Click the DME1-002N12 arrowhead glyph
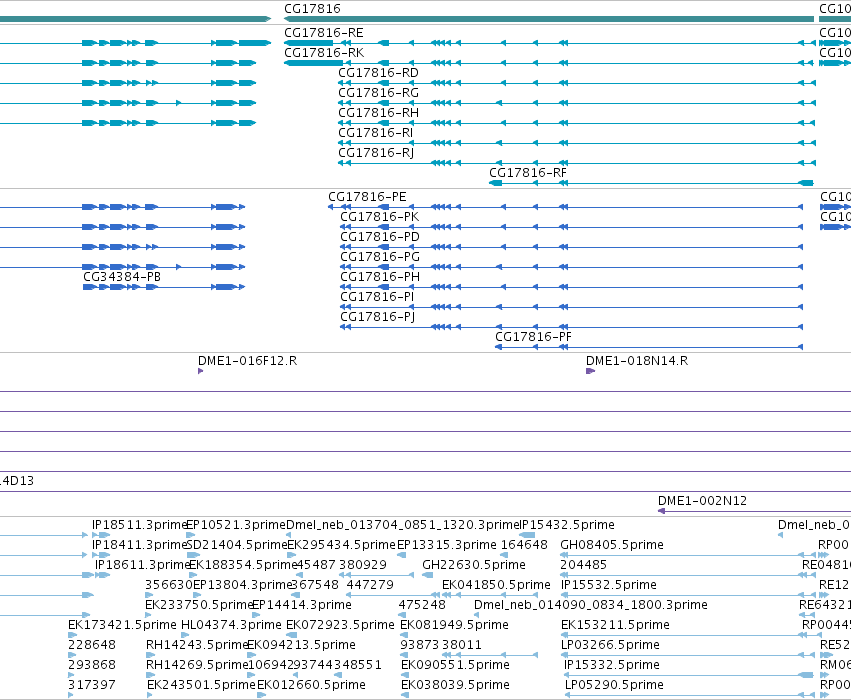Screen dimensions: 851x700 click(661, 511)
